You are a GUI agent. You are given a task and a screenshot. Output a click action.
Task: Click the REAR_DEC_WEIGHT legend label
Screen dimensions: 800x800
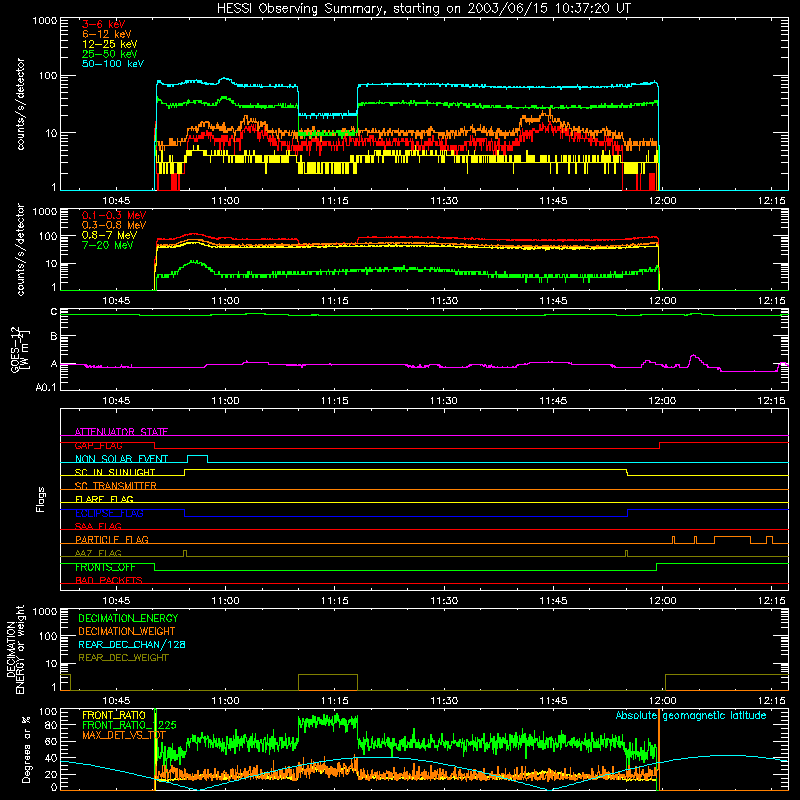click(x=123, y=658)
